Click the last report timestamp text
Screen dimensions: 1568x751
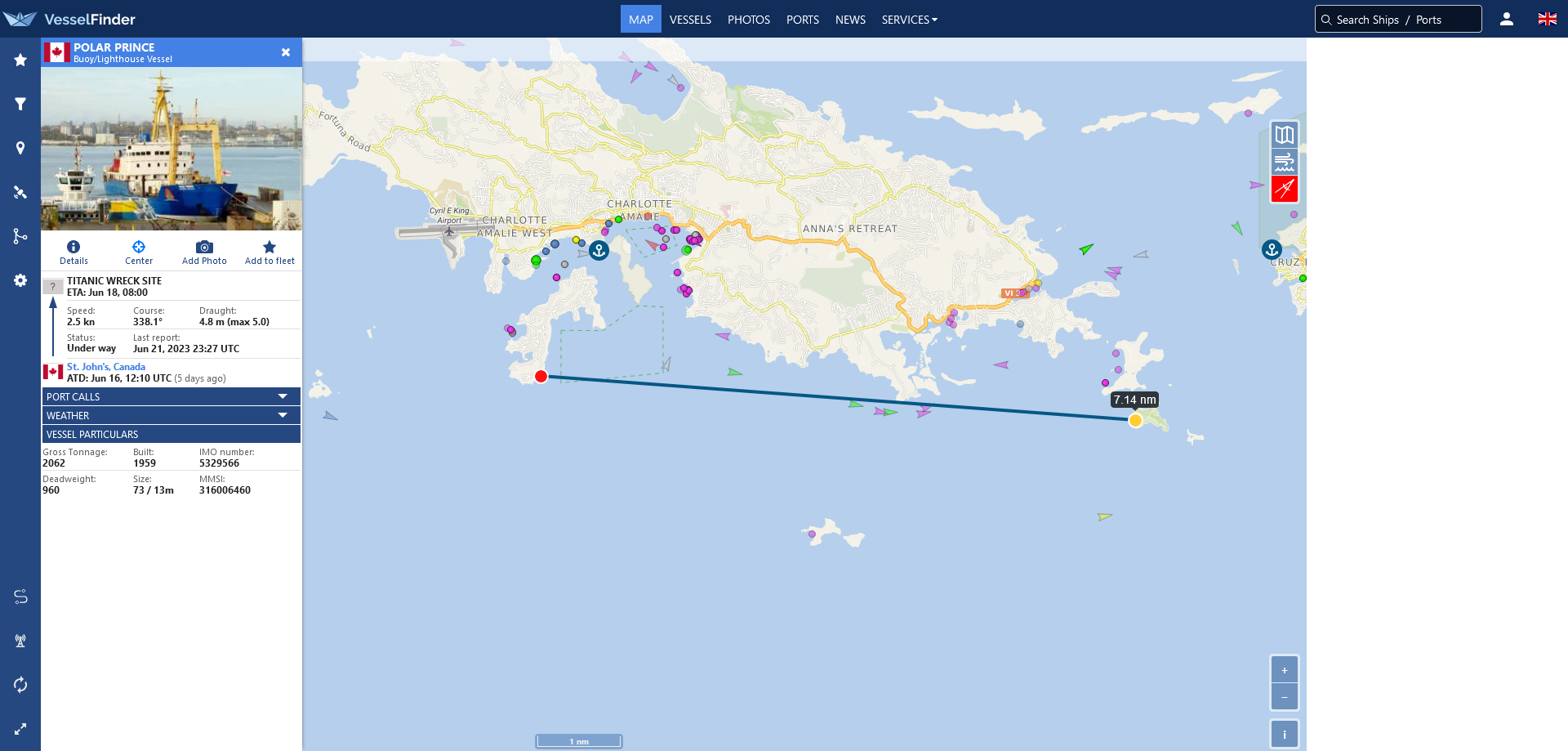[x=186, y=349]
